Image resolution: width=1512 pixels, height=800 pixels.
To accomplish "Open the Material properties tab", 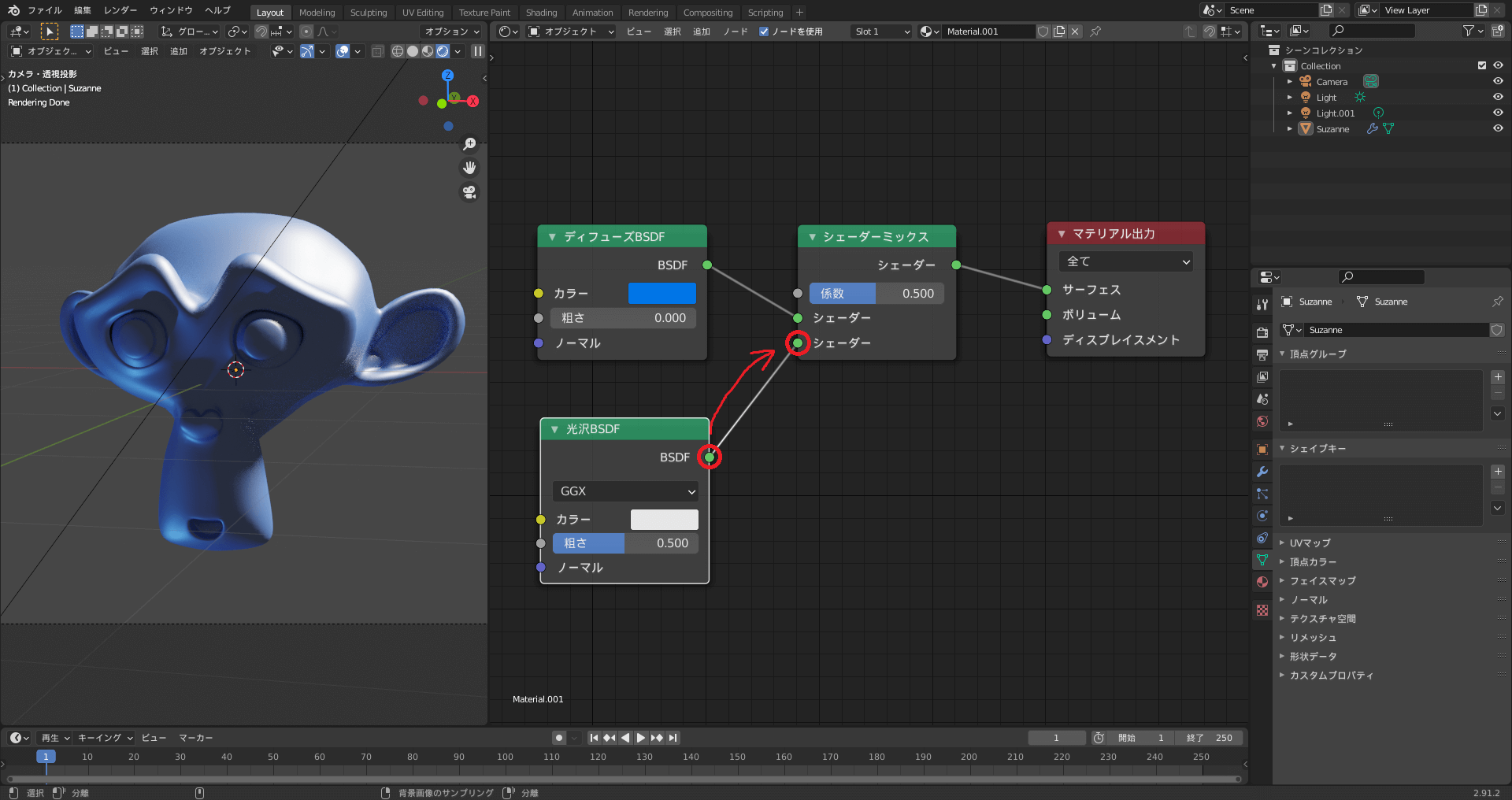I will pyautogui.click(x=1262, y=582).
